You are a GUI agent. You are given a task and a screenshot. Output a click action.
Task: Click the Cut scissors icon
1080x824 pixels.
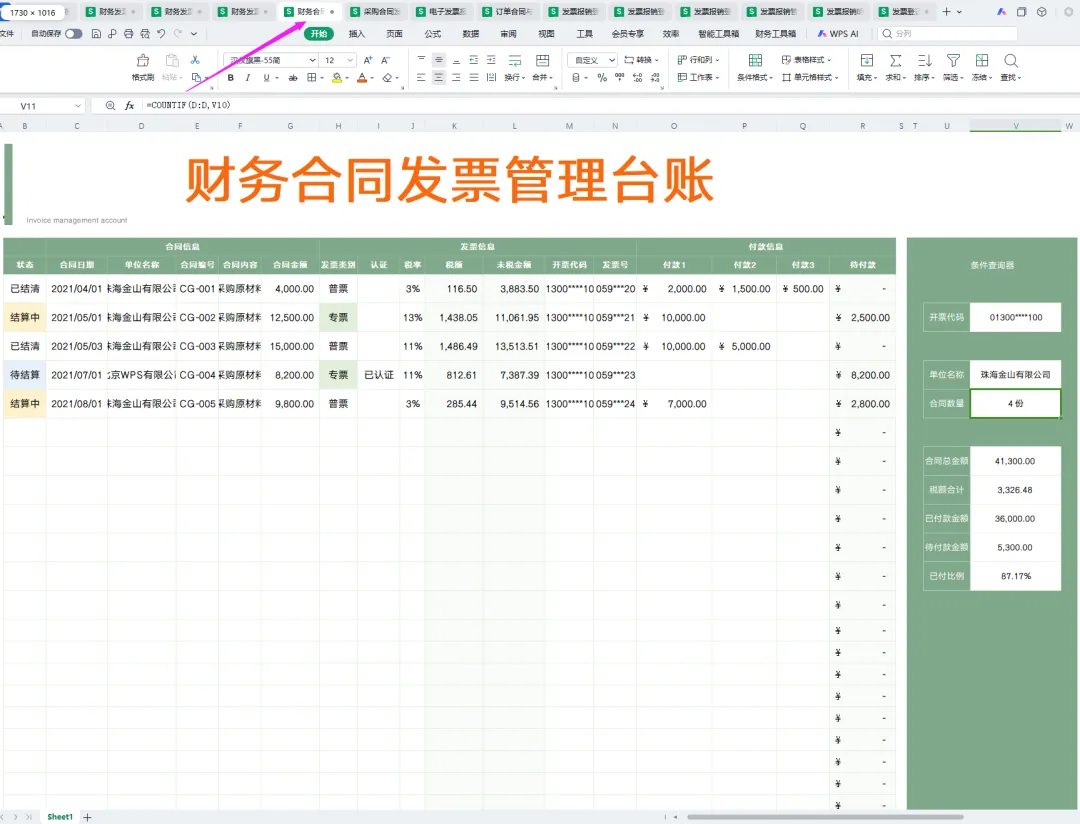(195, 60)
